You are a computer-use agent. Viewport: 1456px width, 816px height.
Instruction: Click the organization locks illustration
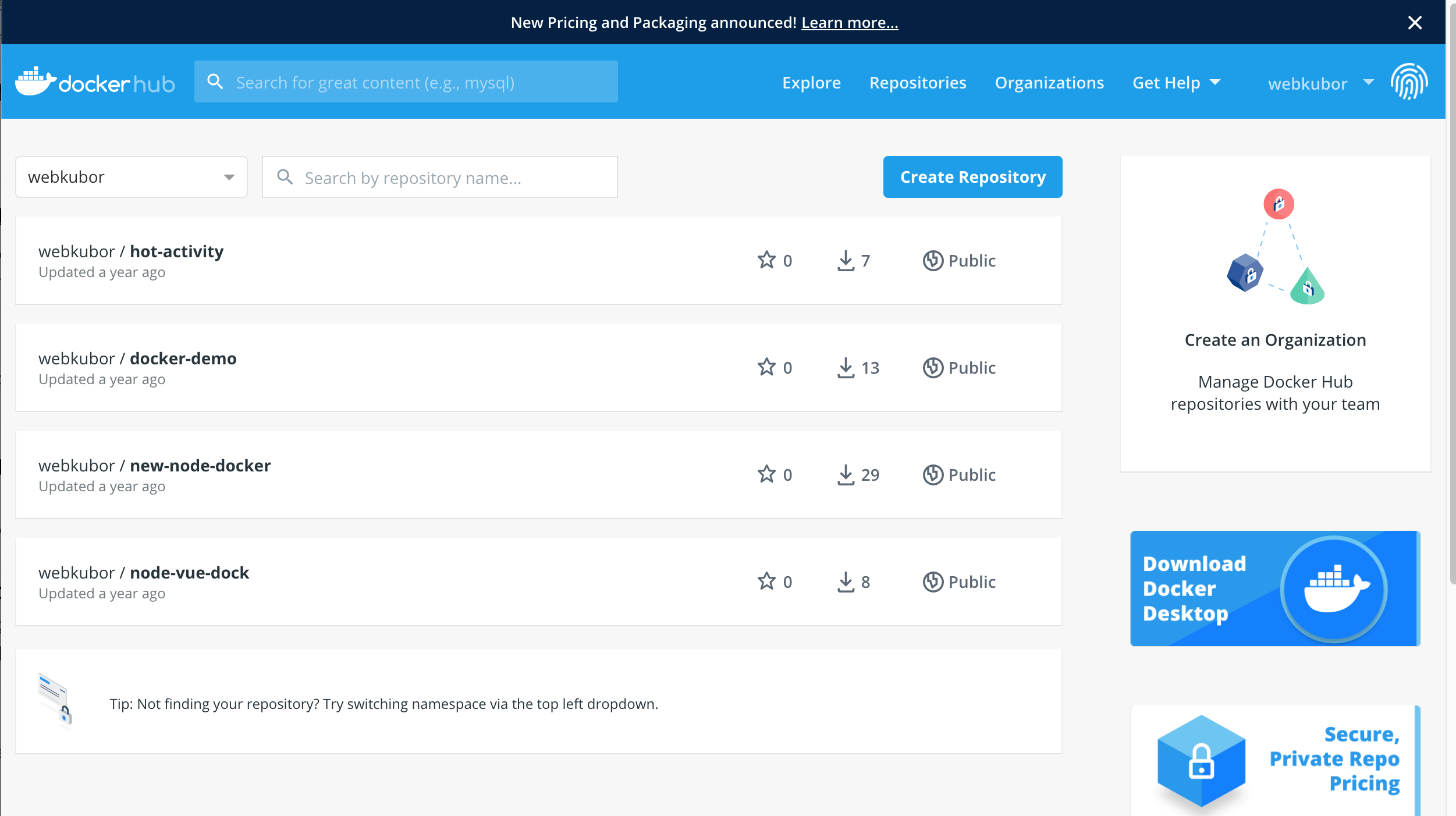(x=1276, y=247)
